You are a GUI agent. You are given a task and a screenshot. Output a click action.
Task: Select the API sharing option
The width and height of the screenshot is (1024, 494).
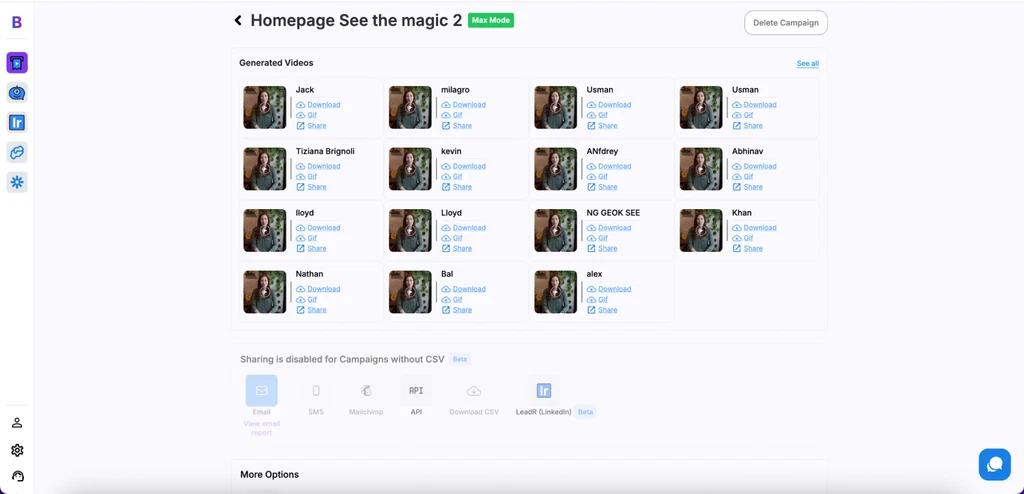point(416,391)
